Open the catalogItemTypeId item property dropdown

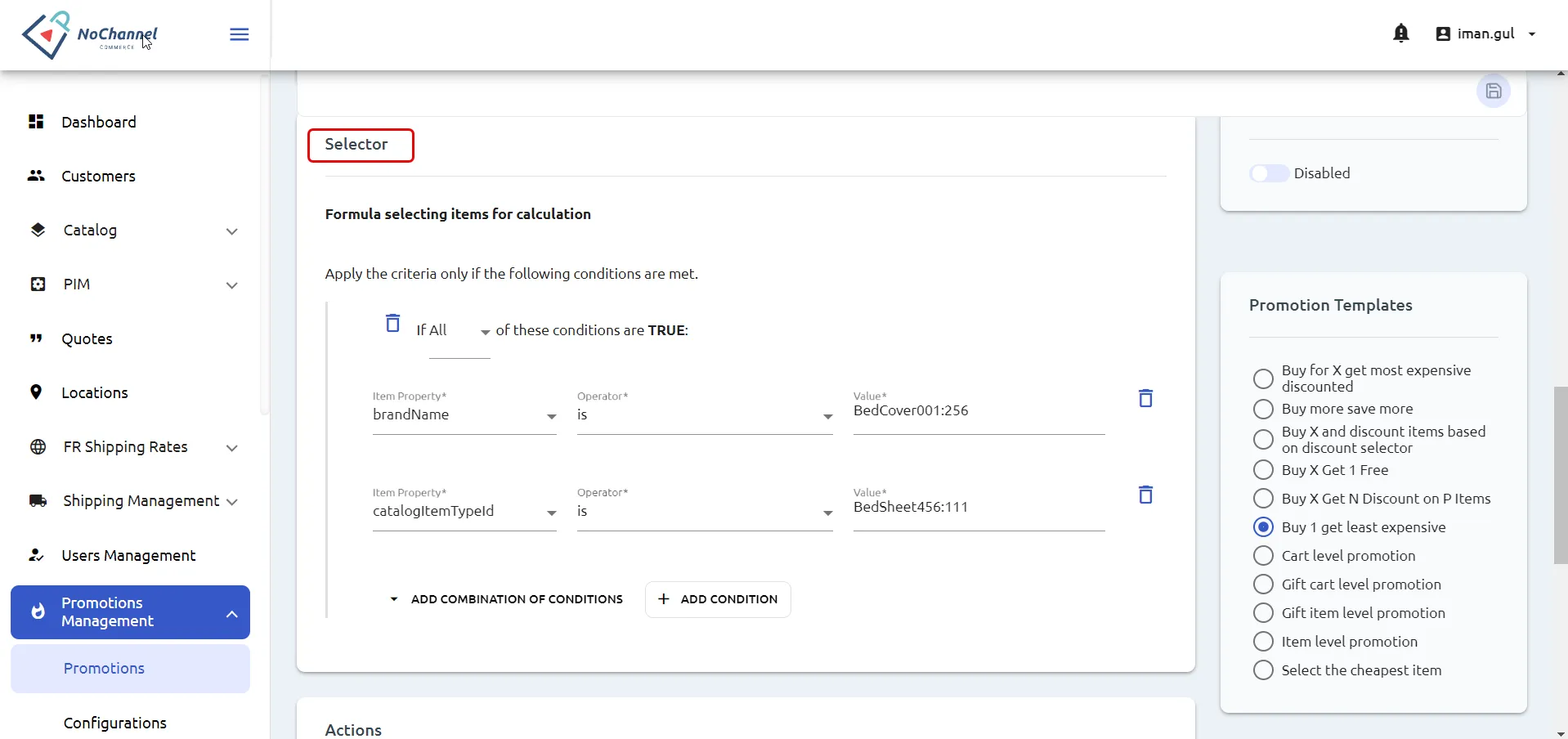[x=464, y=512]
